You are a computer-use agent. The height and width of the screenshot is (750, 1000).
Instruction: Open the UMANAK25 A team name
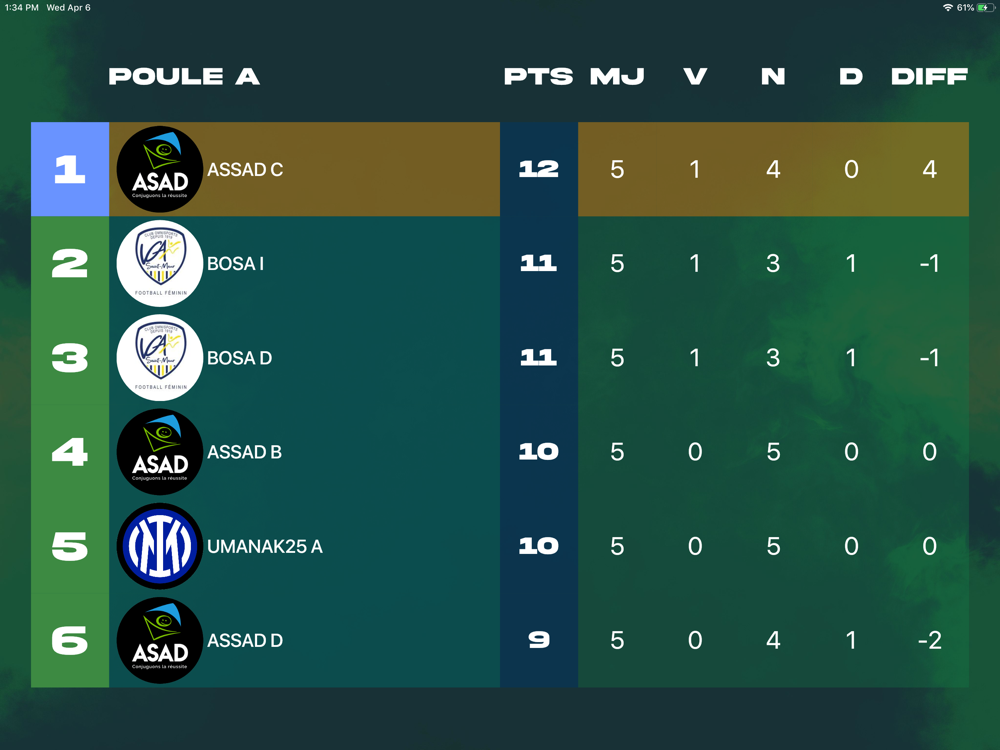pyautogui.click(x=265, y=547)
